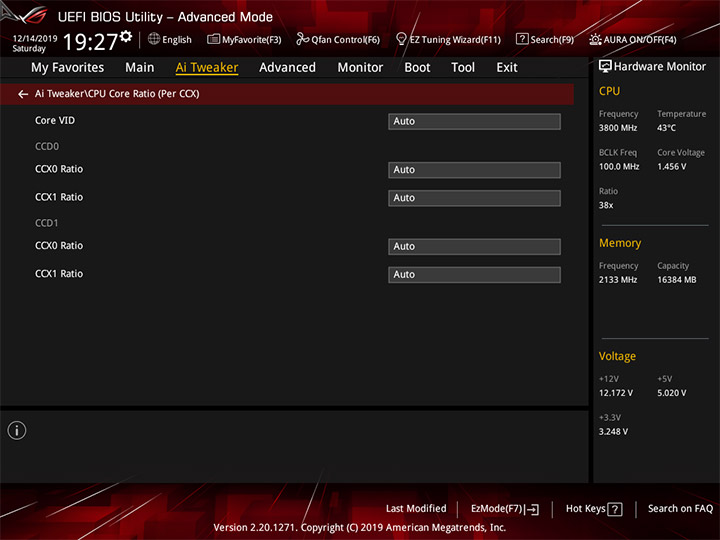
Task: Click the CCD0 CCX0 Ratio Auto field
Action: coord(474,170)
